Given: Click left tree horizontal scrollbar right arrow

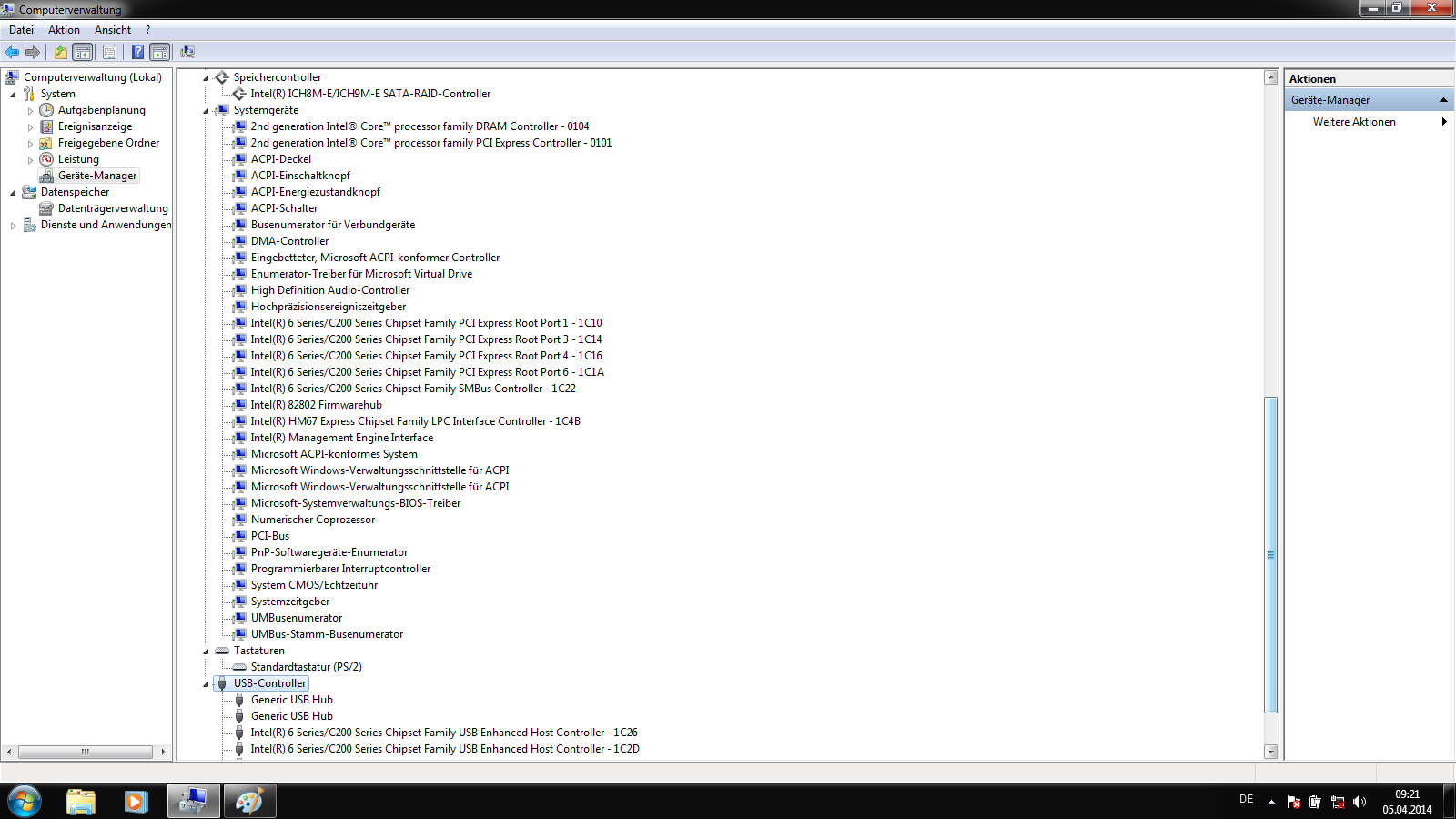Looking at the screenshot, I should click(163, 752).
